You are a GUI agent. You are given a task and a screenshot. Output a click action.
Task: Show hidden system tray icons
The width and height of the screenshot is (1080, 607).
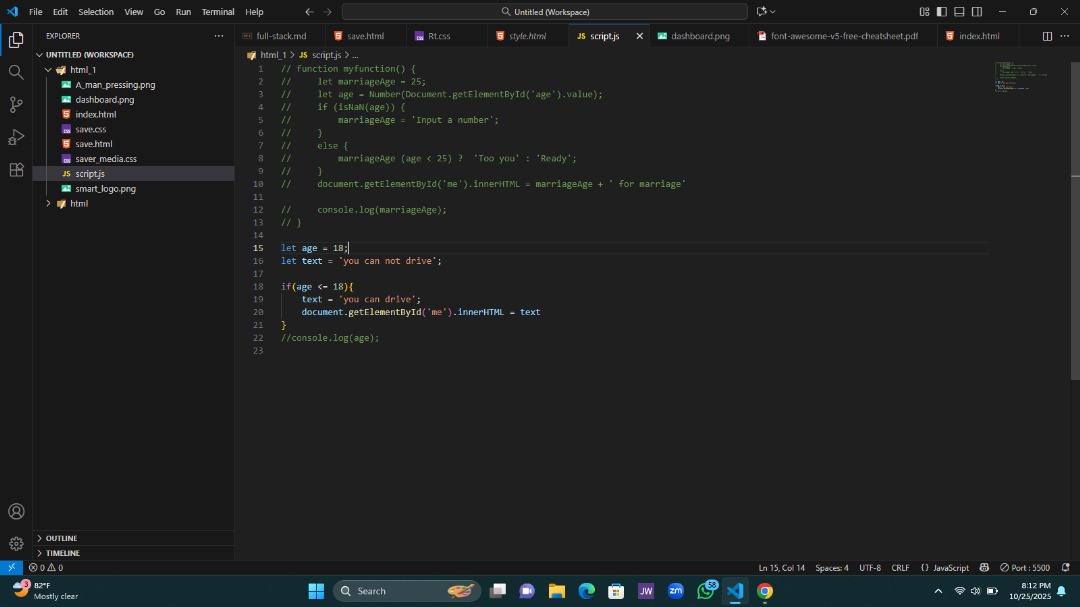click(938, 591)
